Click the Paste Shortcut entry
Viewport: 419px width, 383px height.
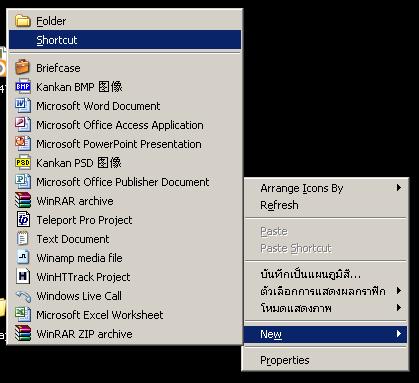[x=325, y=248]
